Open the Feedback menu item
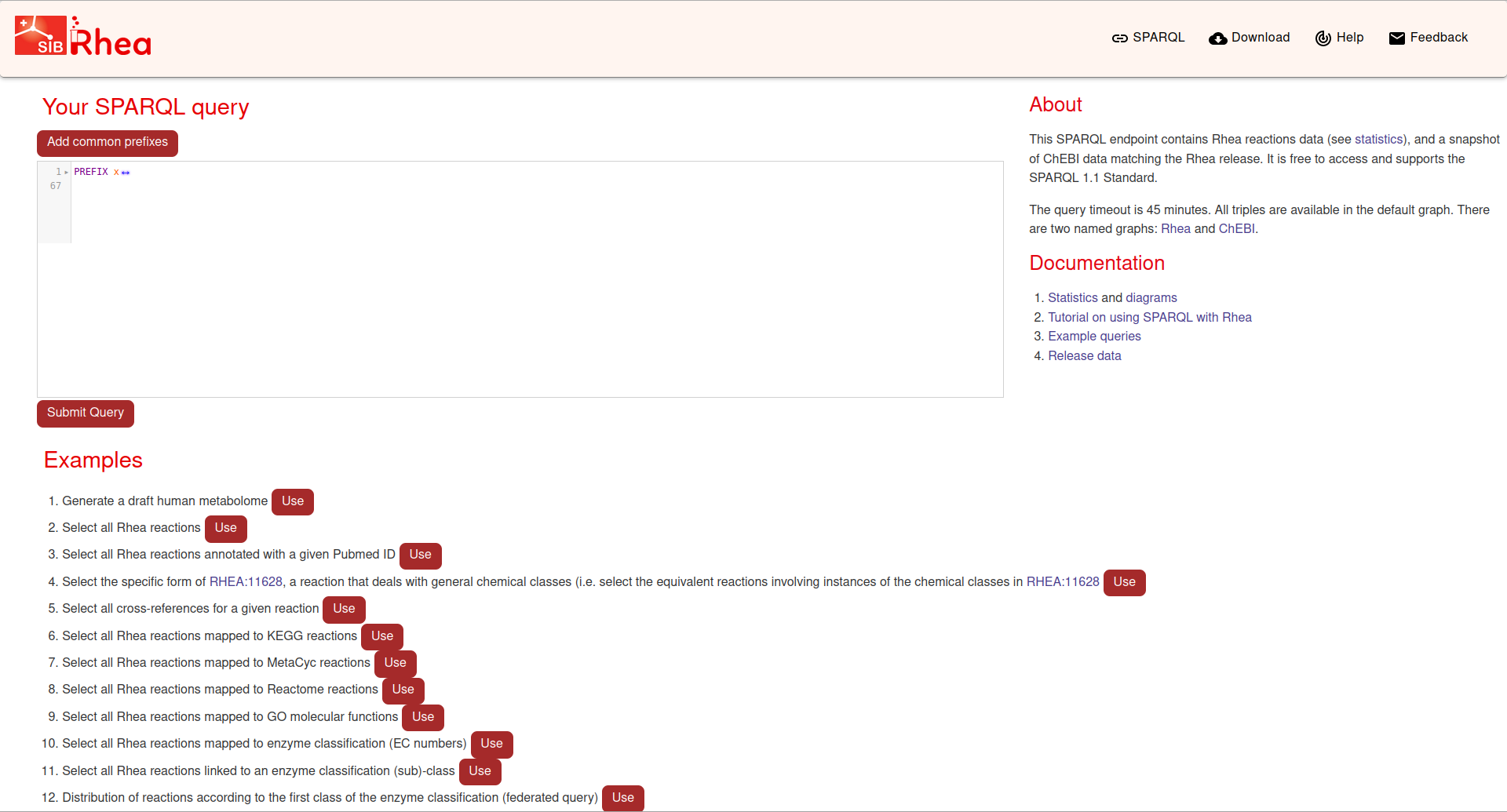Screen dimensions: 1507x812 pos(1429,38)
